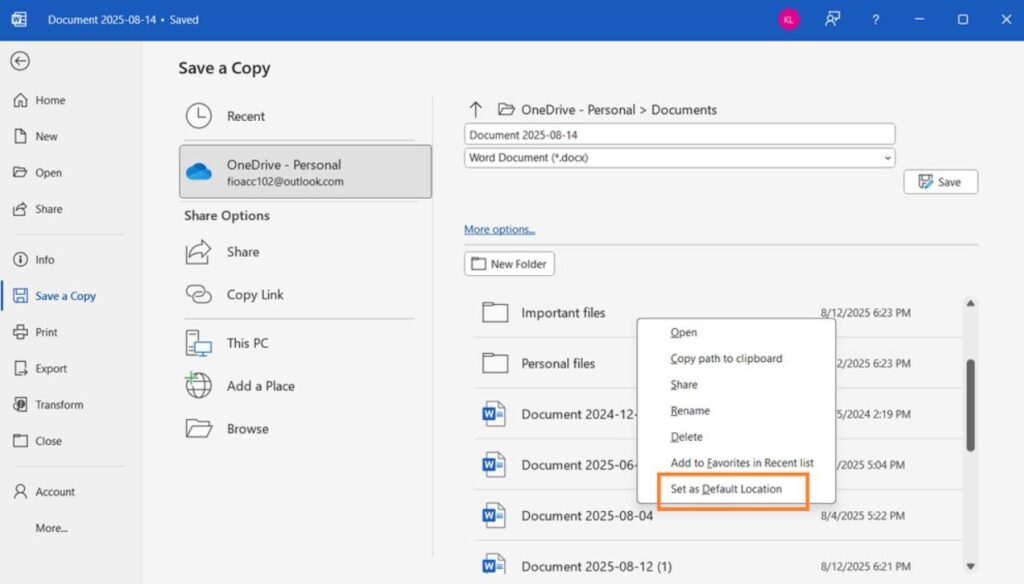This screenshot has width=1024, height=584.
Task: Click the back arrow to leave backstage view
Action: 20,61
